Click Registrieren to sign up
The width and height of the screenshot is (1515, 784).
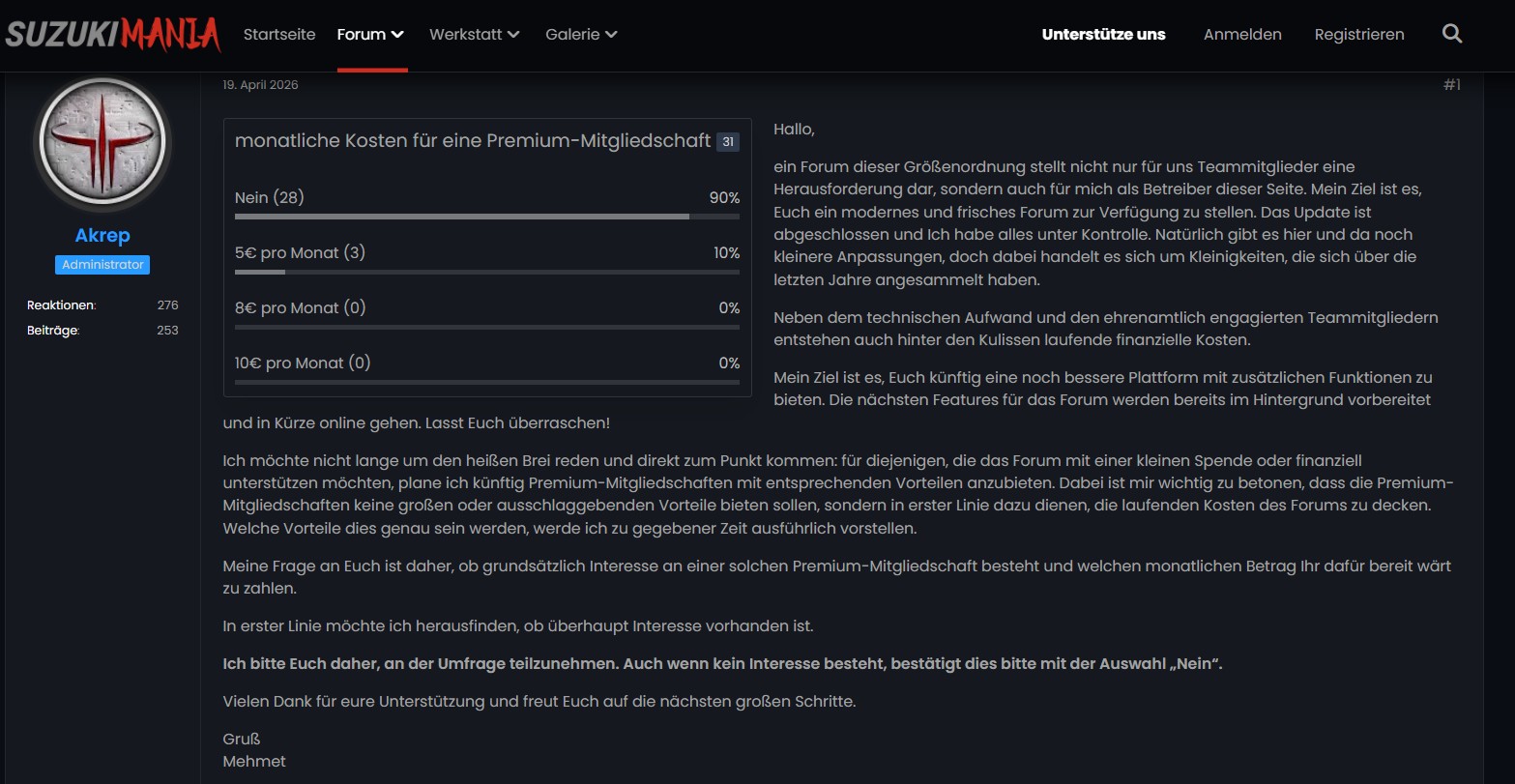tap(1359, 35)
